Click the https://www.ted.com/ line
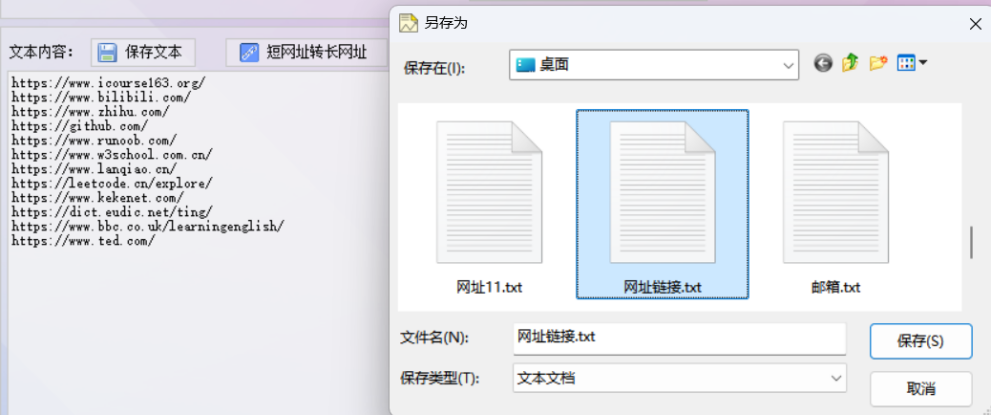Viewport: 992px width, 415px height. click(84, 241)
